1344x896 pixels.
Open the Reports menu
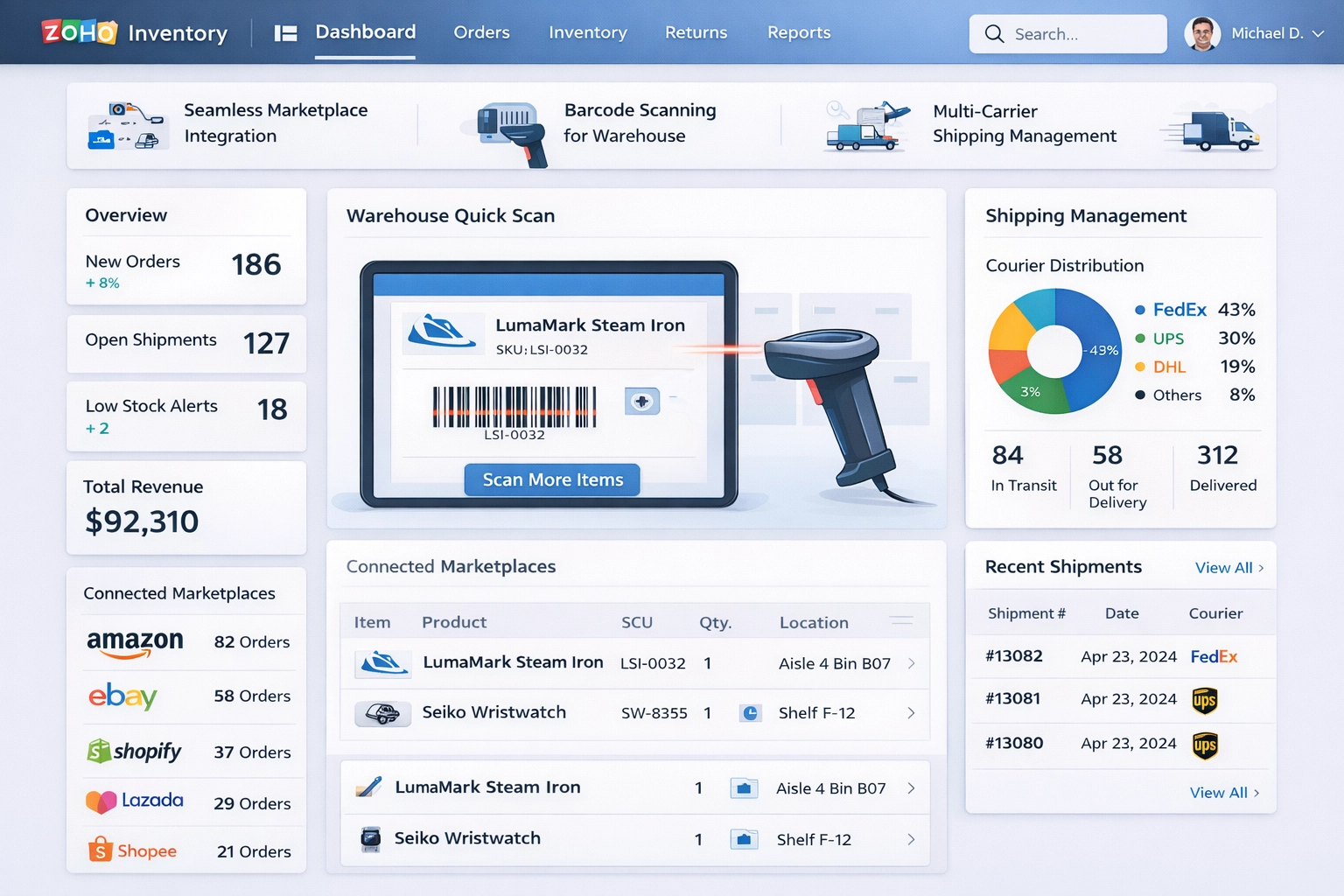[798, 33]
